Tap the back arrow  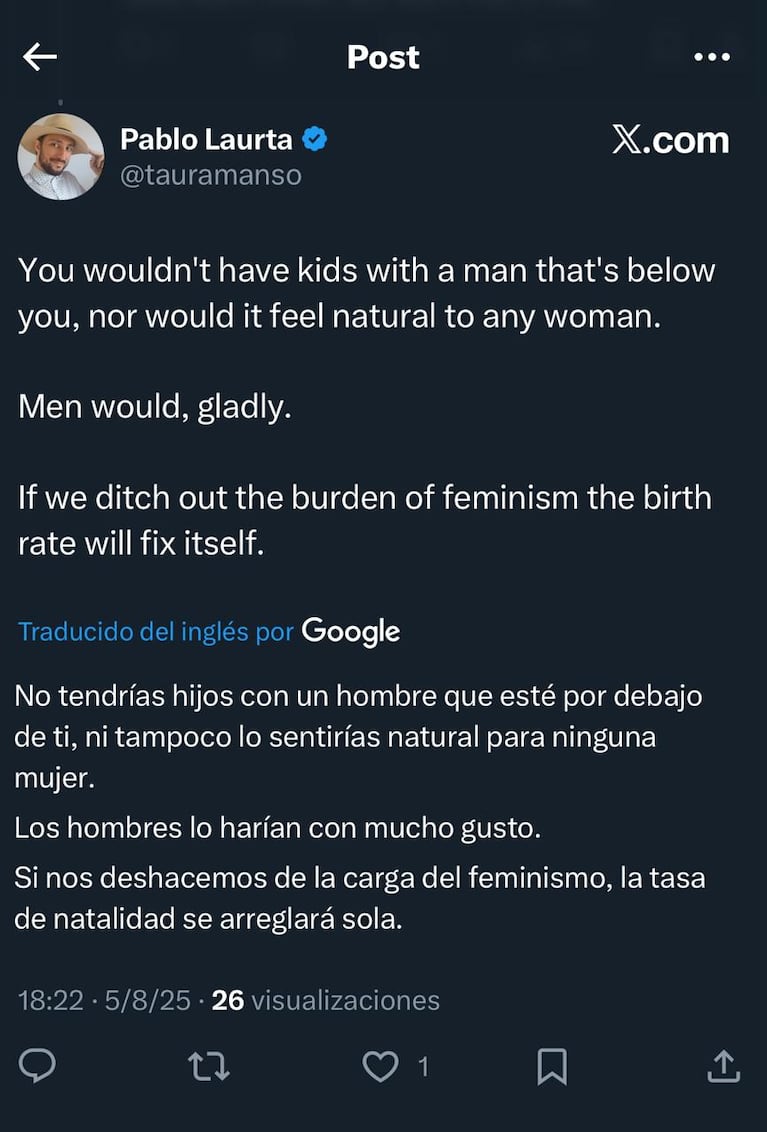[x=40, y=57]
